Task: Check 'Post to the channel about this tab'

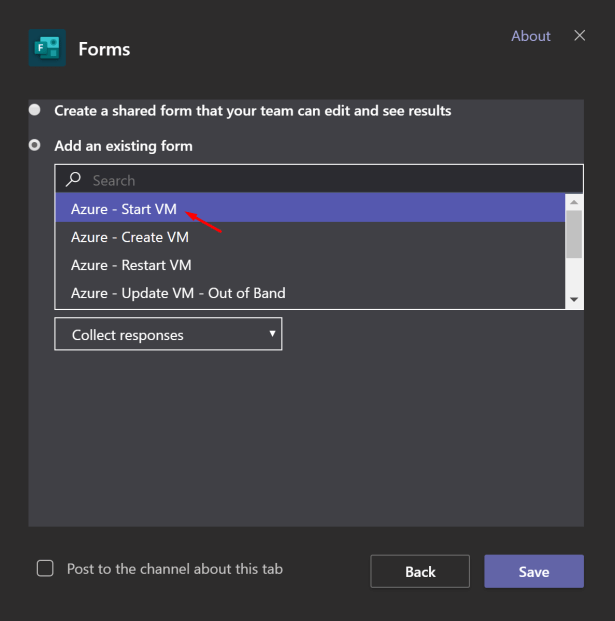Action: 45,568
